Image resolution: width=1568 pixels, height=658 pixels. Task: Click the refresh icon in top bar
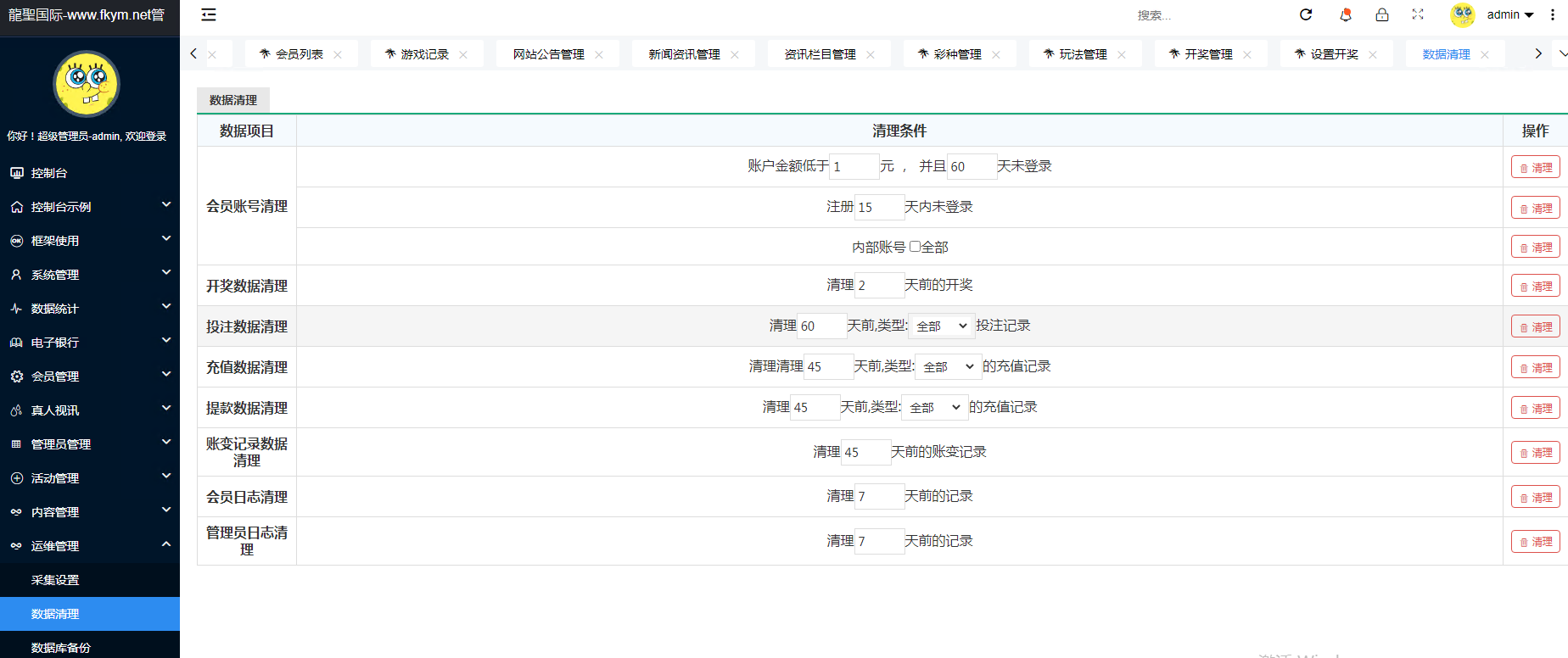1306,14
